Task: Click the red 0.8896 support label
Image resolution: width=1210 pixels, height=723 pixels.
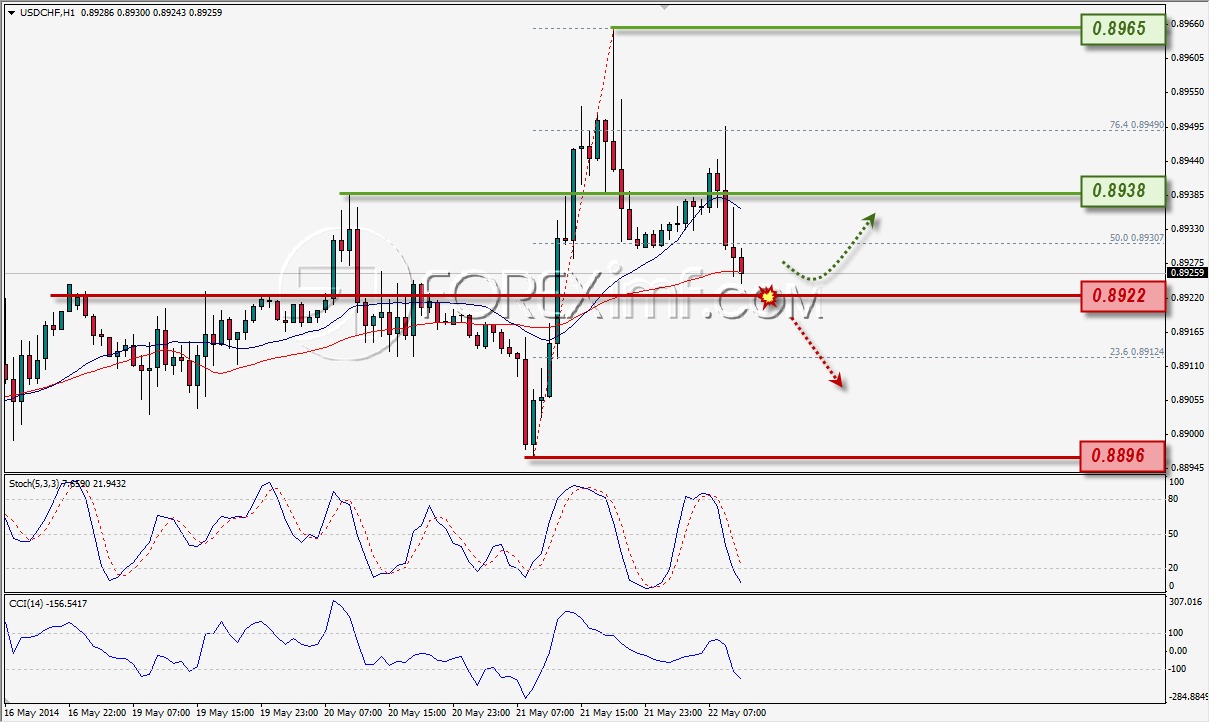Action: tap(1123, 457)
